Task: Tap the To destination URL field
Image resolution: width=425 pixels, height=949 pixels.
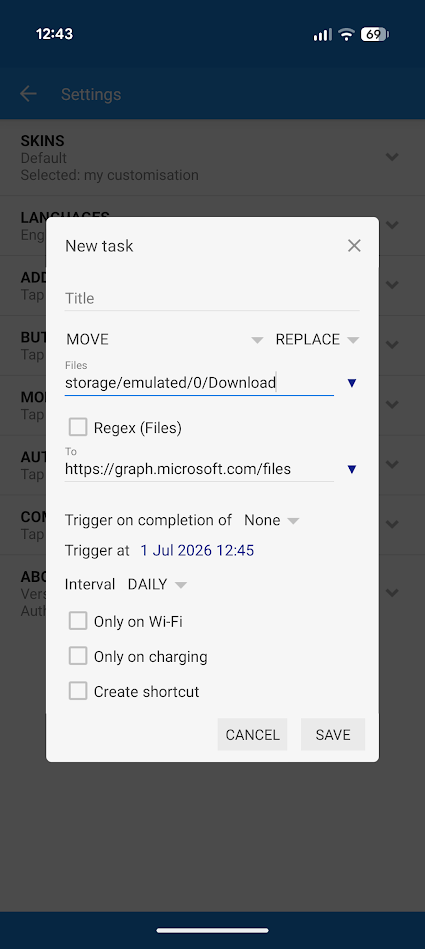Action: tap(199, 469)
